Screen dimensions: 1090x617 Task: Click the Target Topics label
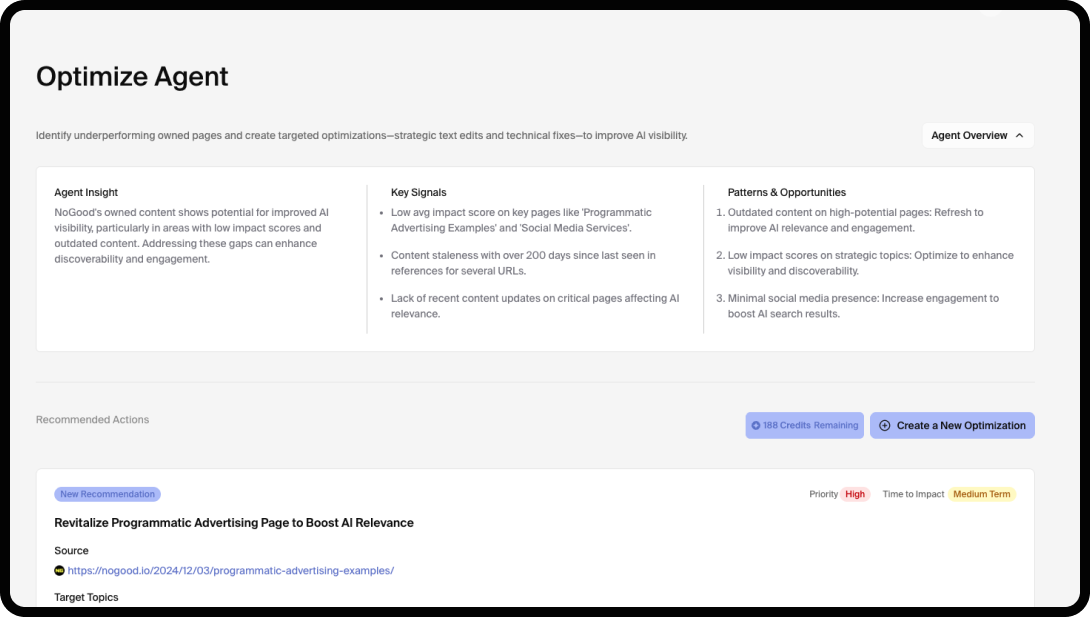coord(86,597)
